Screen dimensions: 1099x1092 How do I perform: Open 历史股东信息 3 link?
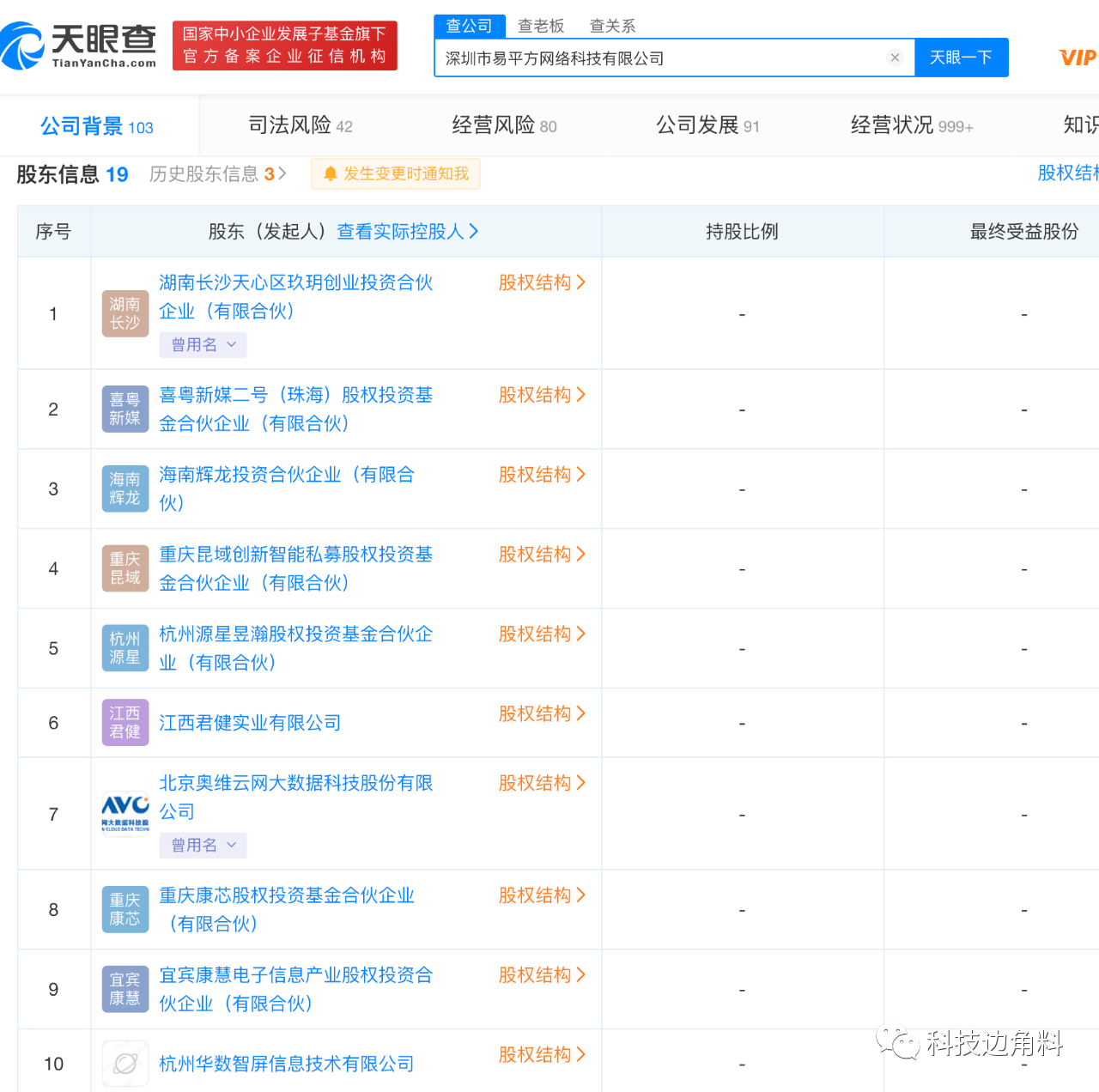[218, 174]
